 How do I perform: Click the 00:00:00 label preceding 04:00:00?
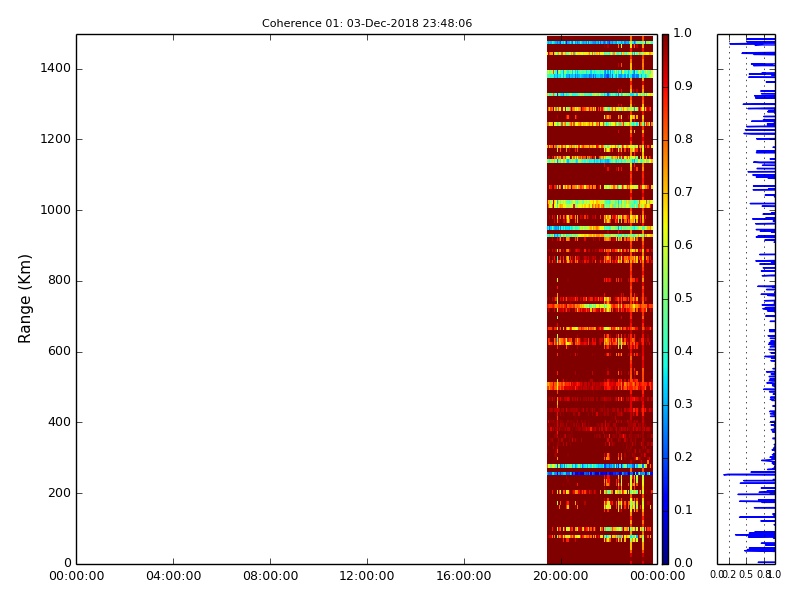pyautogui.click(x=77, y=576)
